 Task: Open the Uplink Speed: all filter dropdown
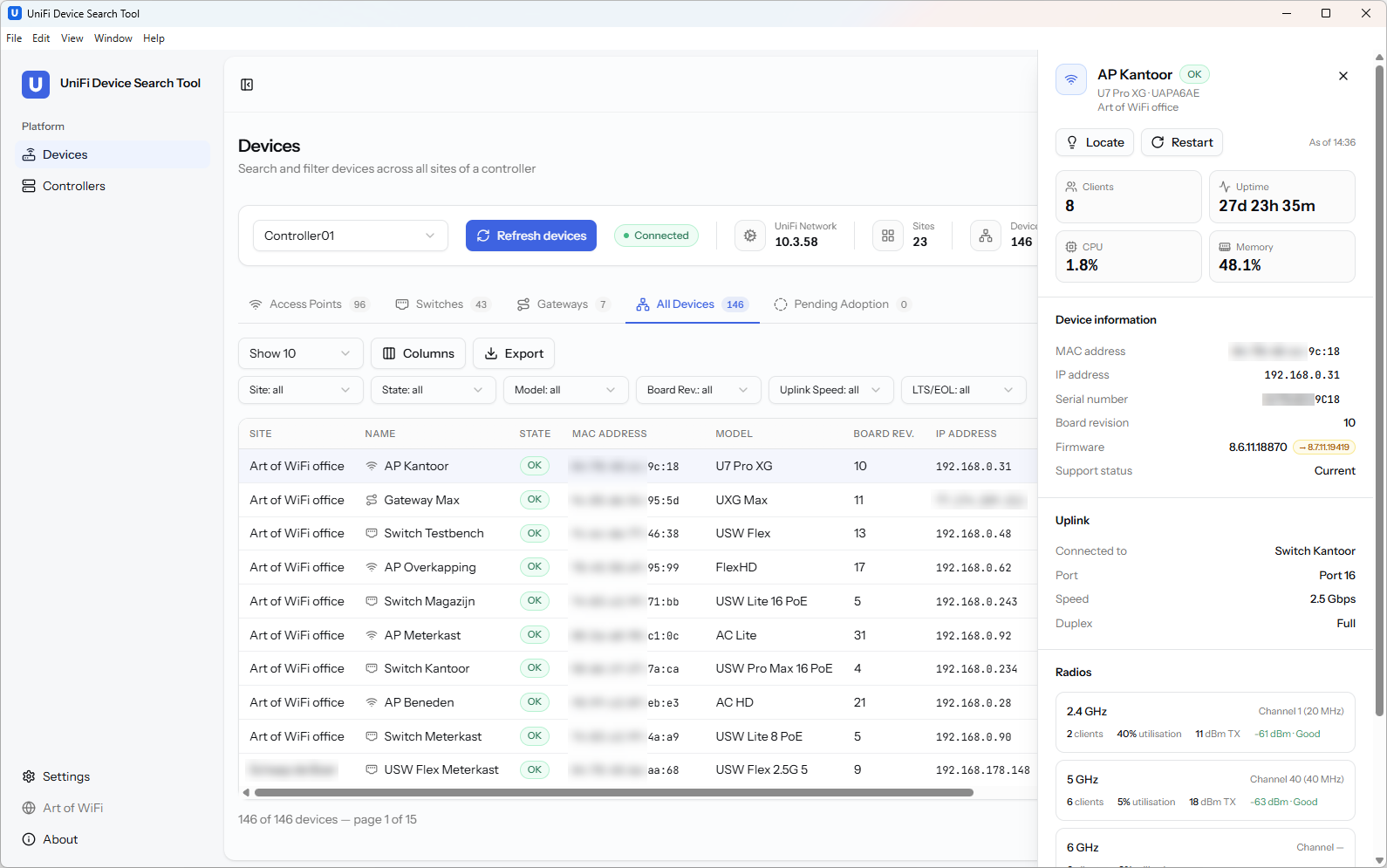pyautogui.click(x=831, y=390)
